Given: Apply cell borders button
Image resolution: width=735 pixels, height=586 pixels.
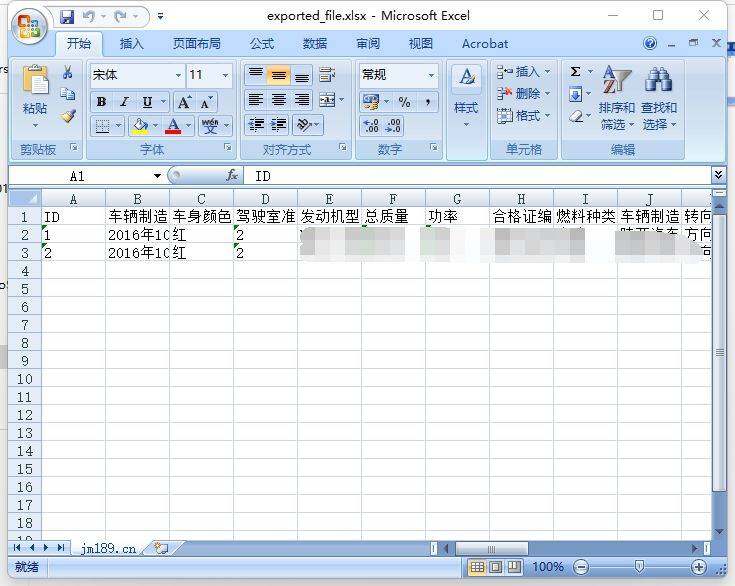Looking at the screenshot, I should [103, 126].
